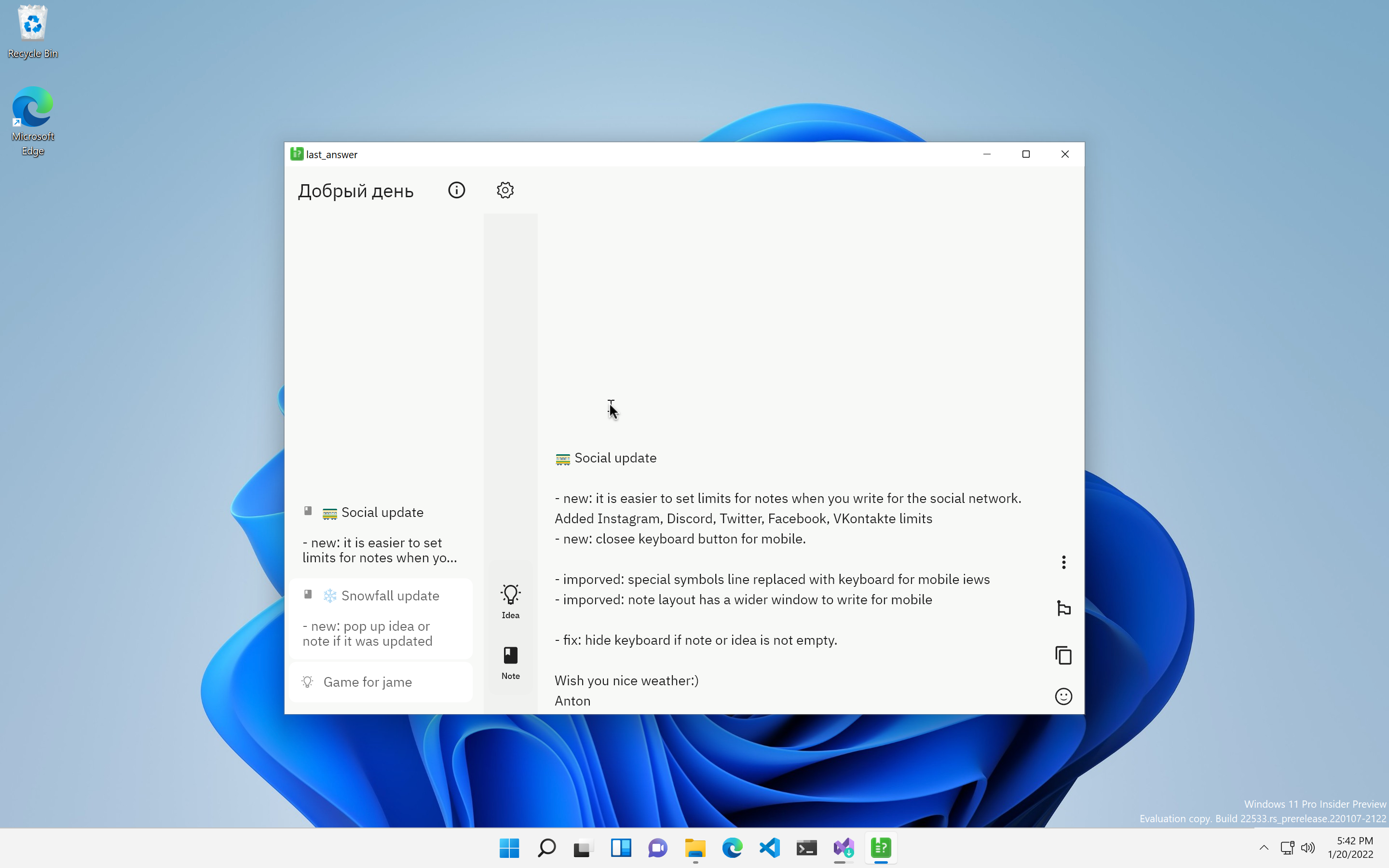Create a new Idea with lightbulb
Image resolution: width=1389 pixels, height=868 pixels.
coord(510,601)
